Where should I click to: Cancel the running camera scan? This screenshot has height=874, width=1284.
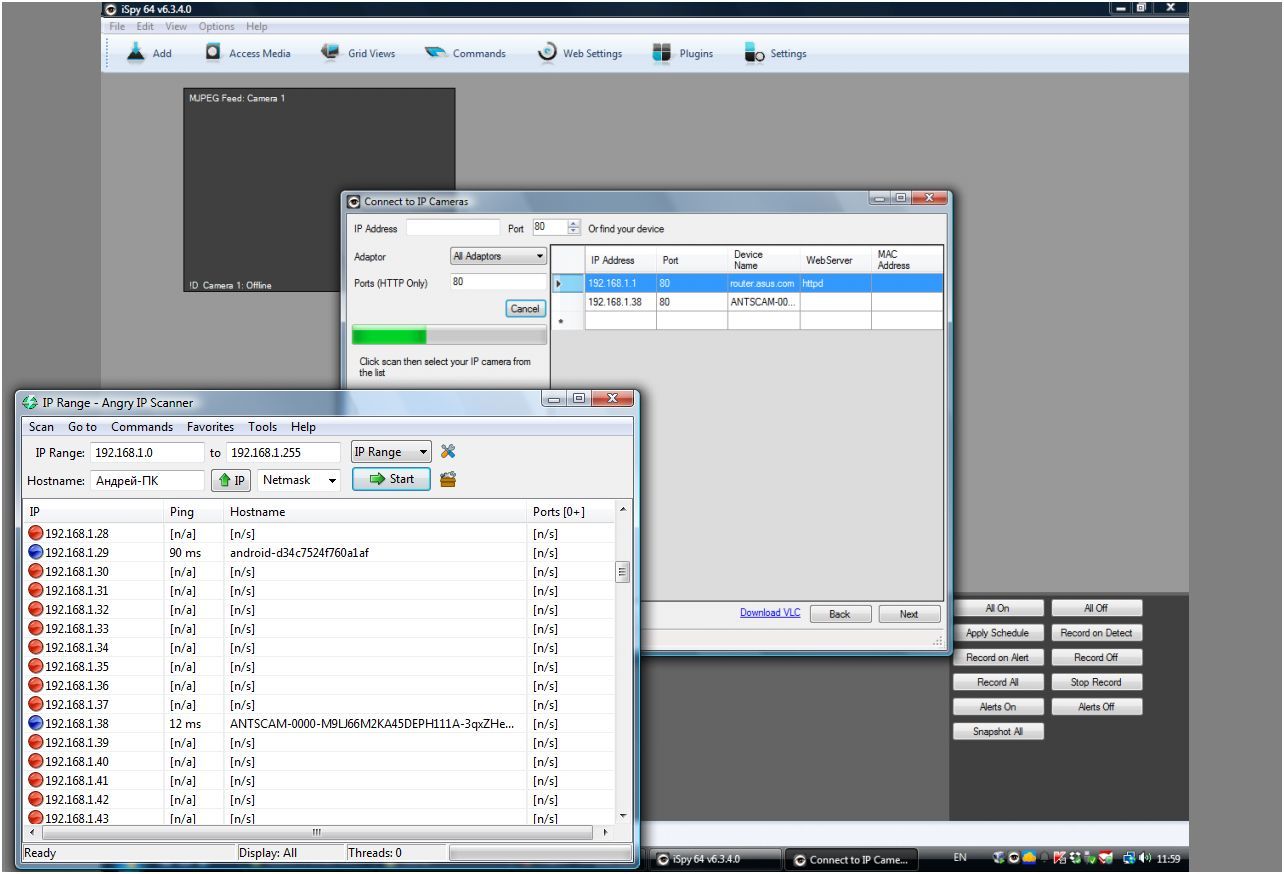[524, 309]
